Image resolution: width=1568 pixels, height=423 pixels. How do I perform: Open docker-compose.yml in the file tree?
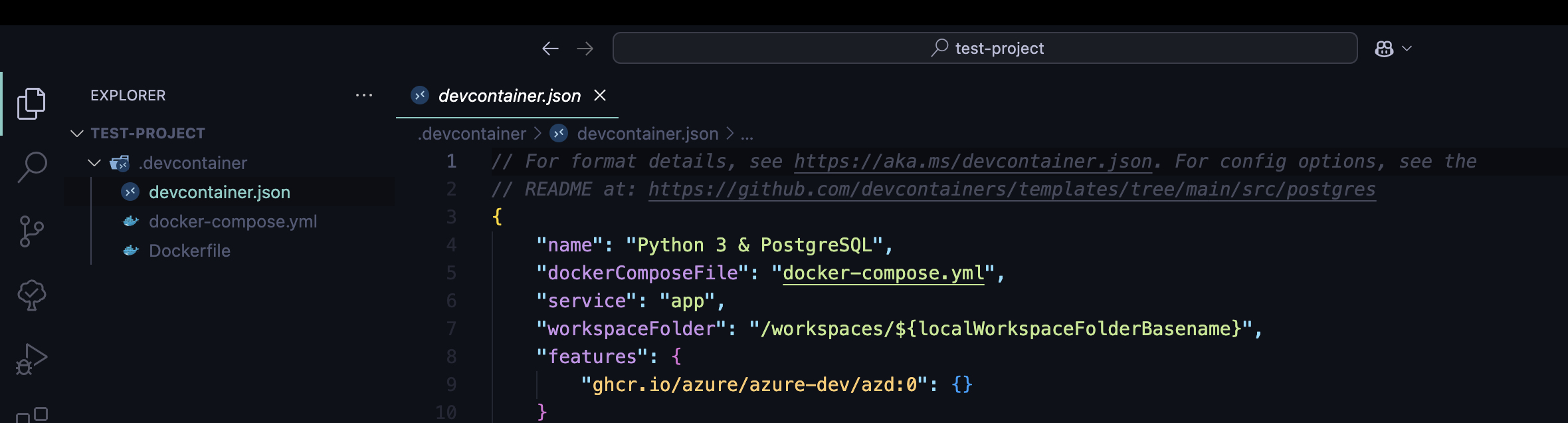click(233, 221)
